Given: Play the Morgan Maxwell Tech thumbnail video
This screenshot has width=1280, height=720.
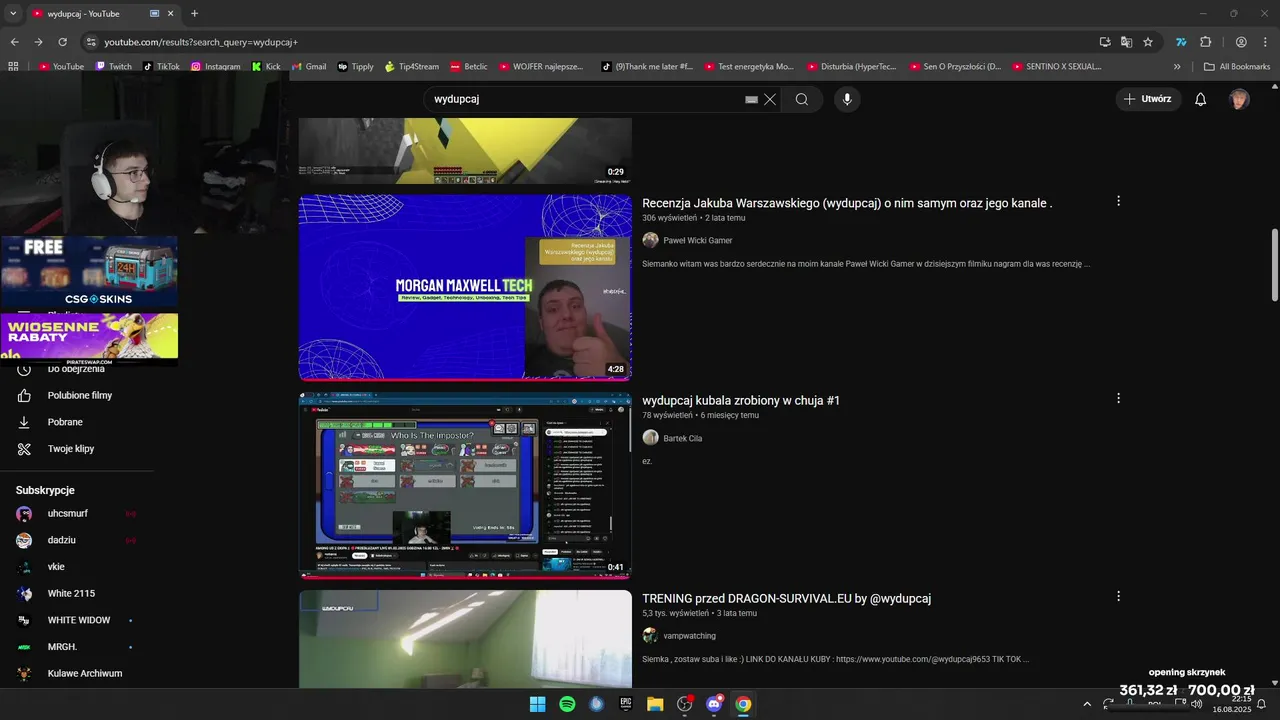Looking at the screenshot, I should [x=465, y=287].
